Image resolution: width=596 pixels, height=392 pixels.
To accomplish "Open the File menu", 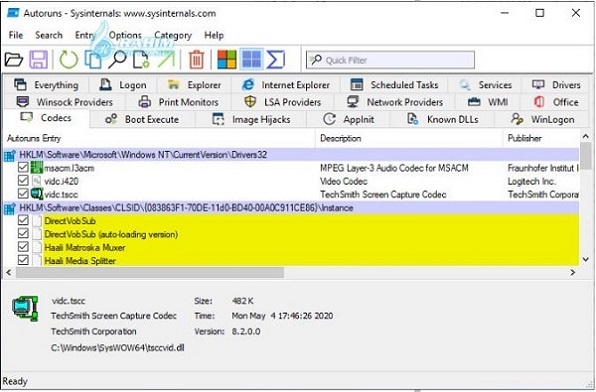I will pyautogui.click(x=16, y=35).
